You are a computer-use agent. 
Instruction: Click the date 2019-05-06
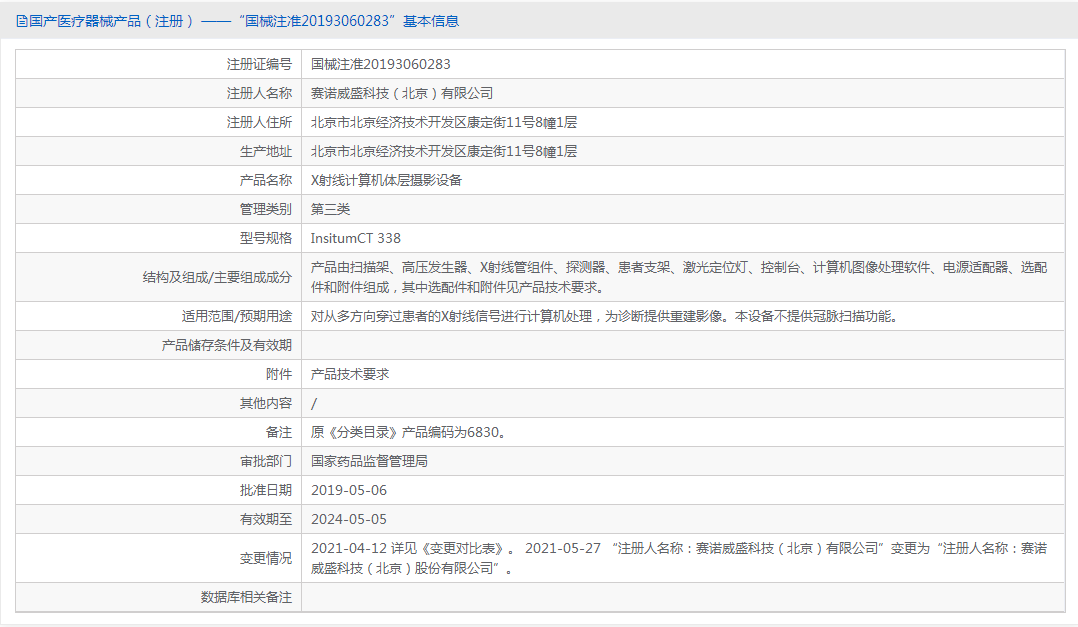(349, 490)
